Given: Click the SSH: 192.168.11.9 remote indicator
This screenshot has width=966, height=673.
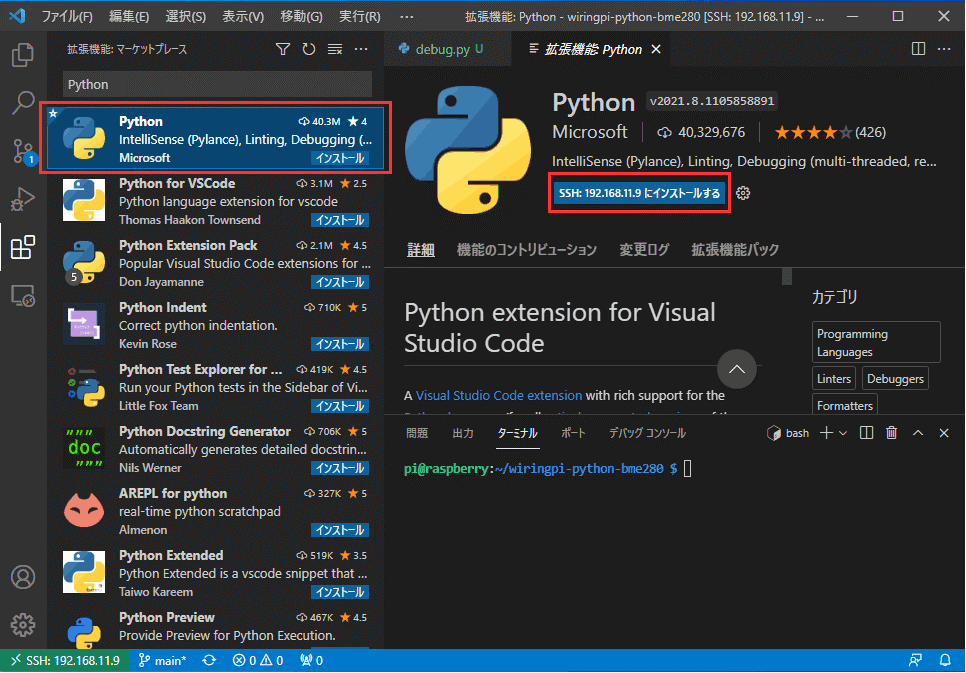Looking at the screenshot, I should (x=65, y=661).
